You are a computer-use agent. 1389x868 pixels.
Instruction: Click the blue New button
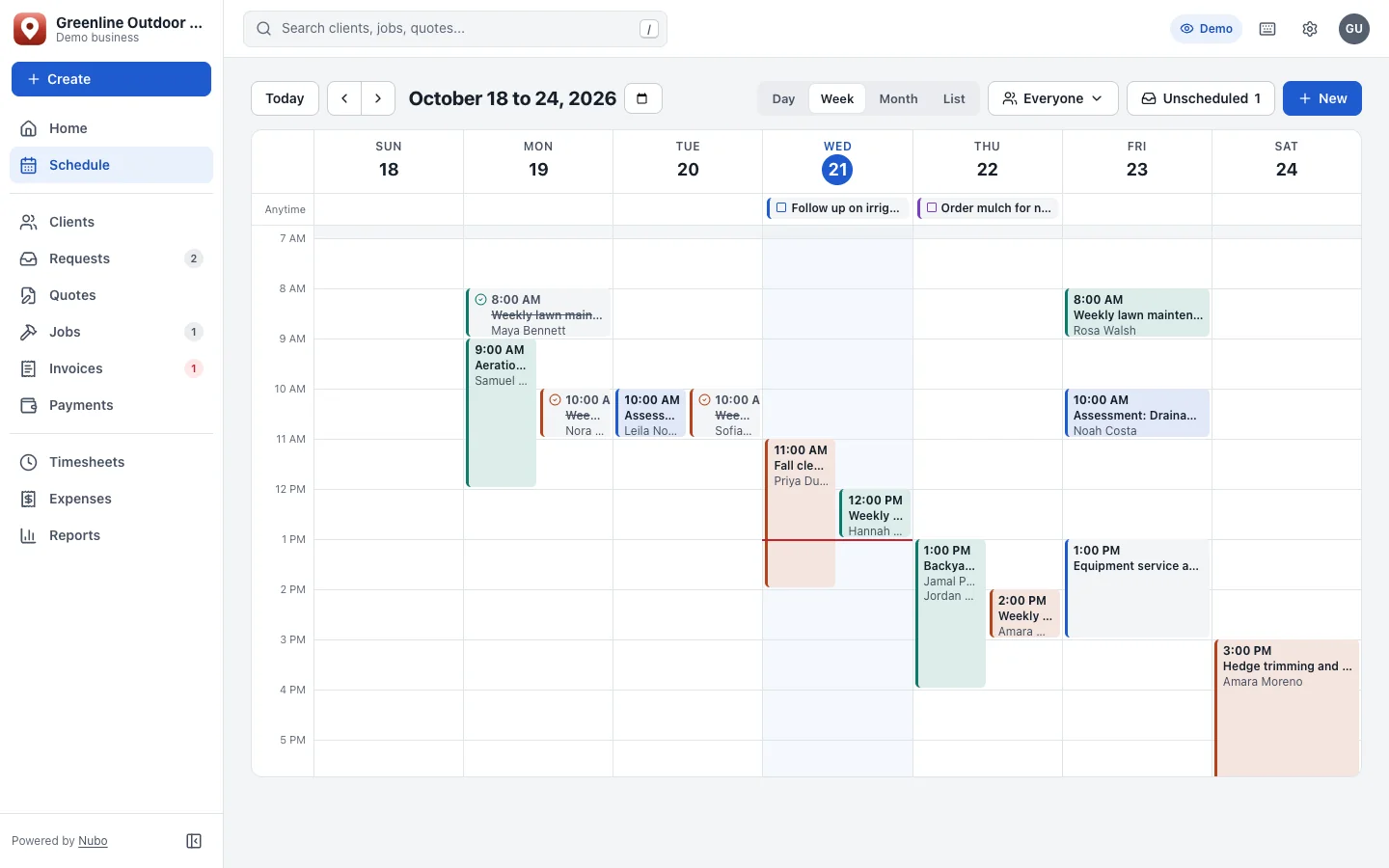click(x=1322, y=98)
